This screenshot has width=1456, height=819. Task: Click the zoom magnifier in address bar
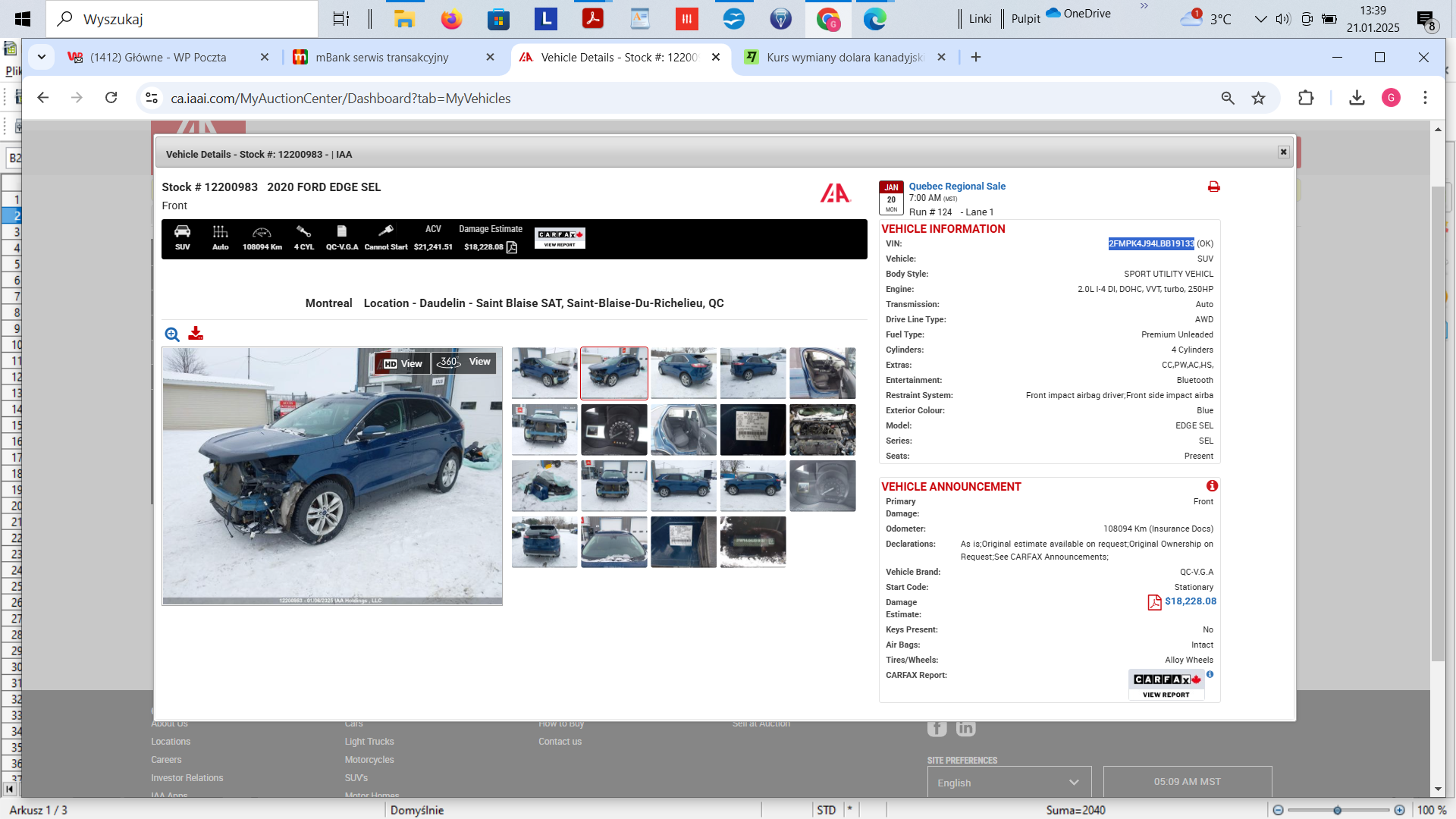pos(1228,98)
